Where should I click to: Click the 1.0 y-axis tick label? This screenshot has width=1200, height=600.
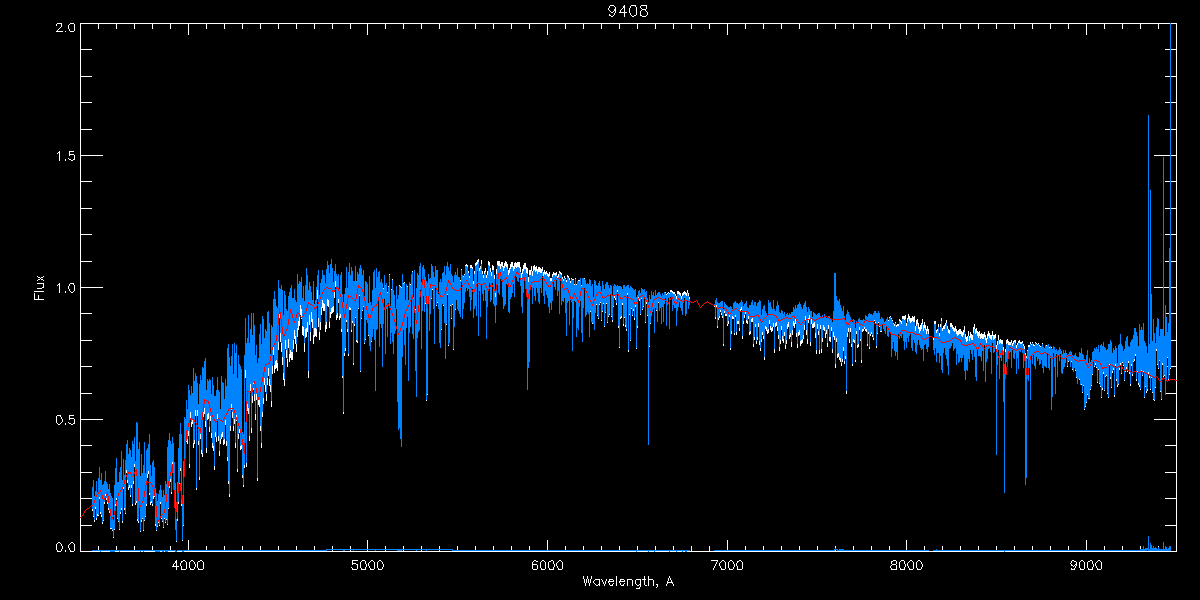[x=64, y=288]
